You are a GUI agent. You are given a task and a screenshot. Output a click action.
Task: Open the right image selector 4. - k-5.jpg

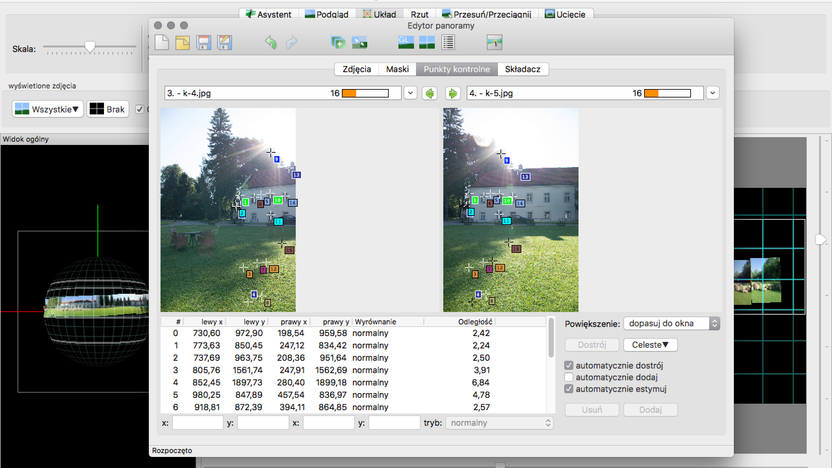592,93
